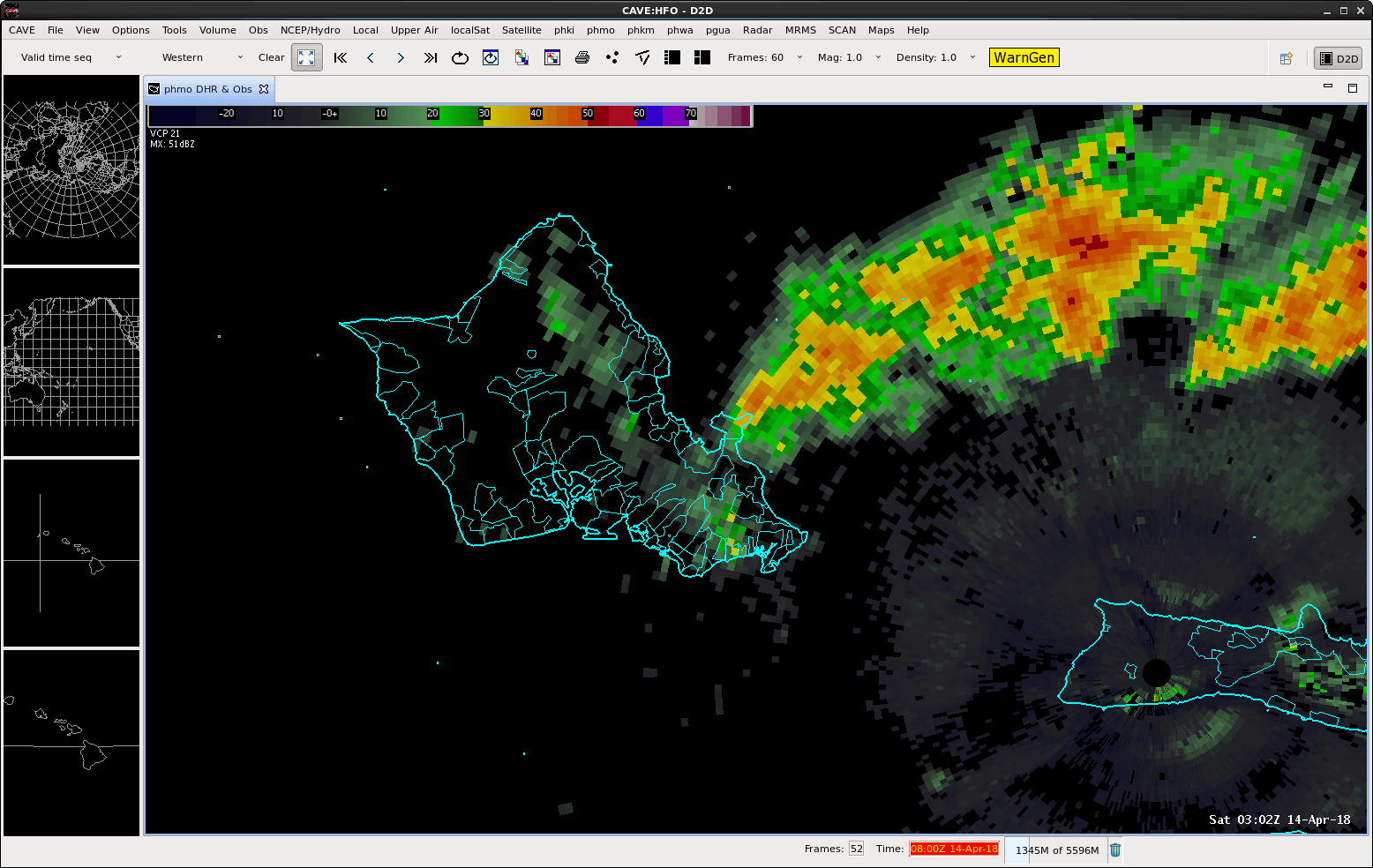1373x868 pixels.
Task: Click the Sat 03:02Z 14-Apr-18 timestamp
Action: point(1279,819)
